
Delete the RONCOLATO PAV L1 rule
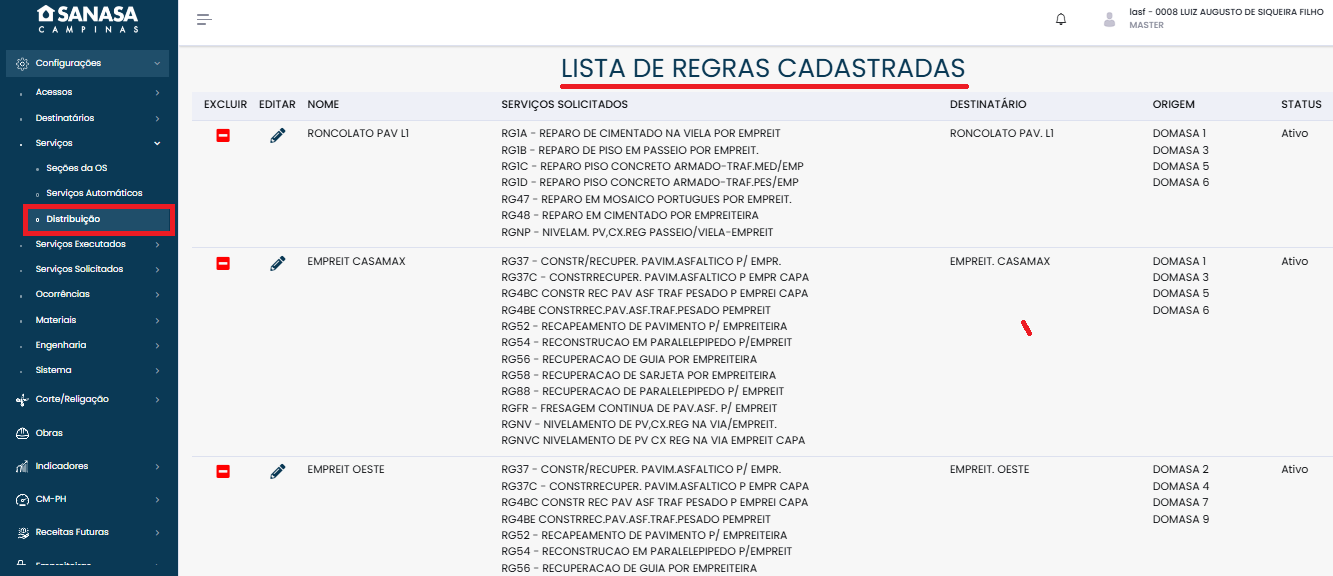223,135
